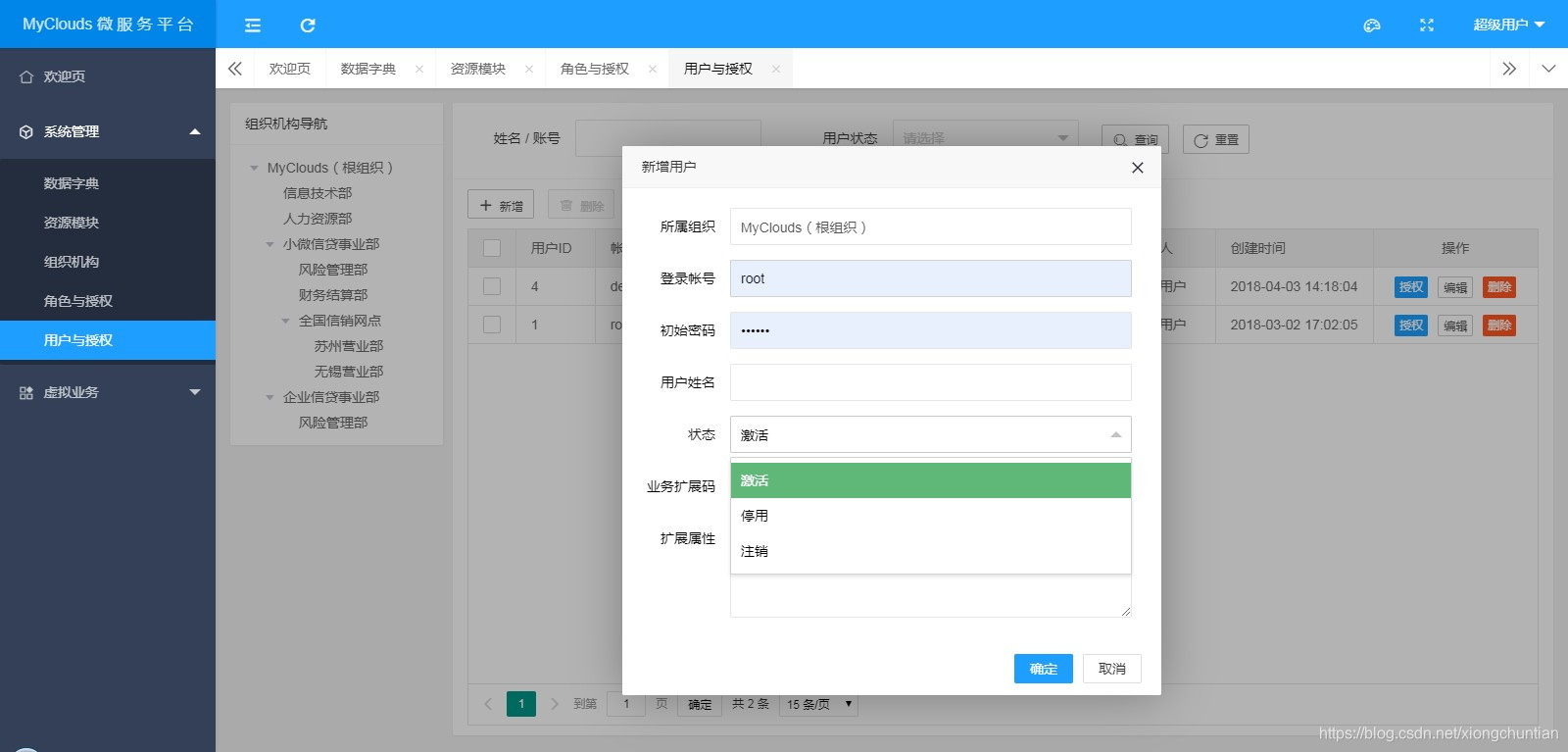Image resolution: width=1568 pixels, height=752 pixels.
Task: Check the row for user ID 1
Action: [492, 325]
